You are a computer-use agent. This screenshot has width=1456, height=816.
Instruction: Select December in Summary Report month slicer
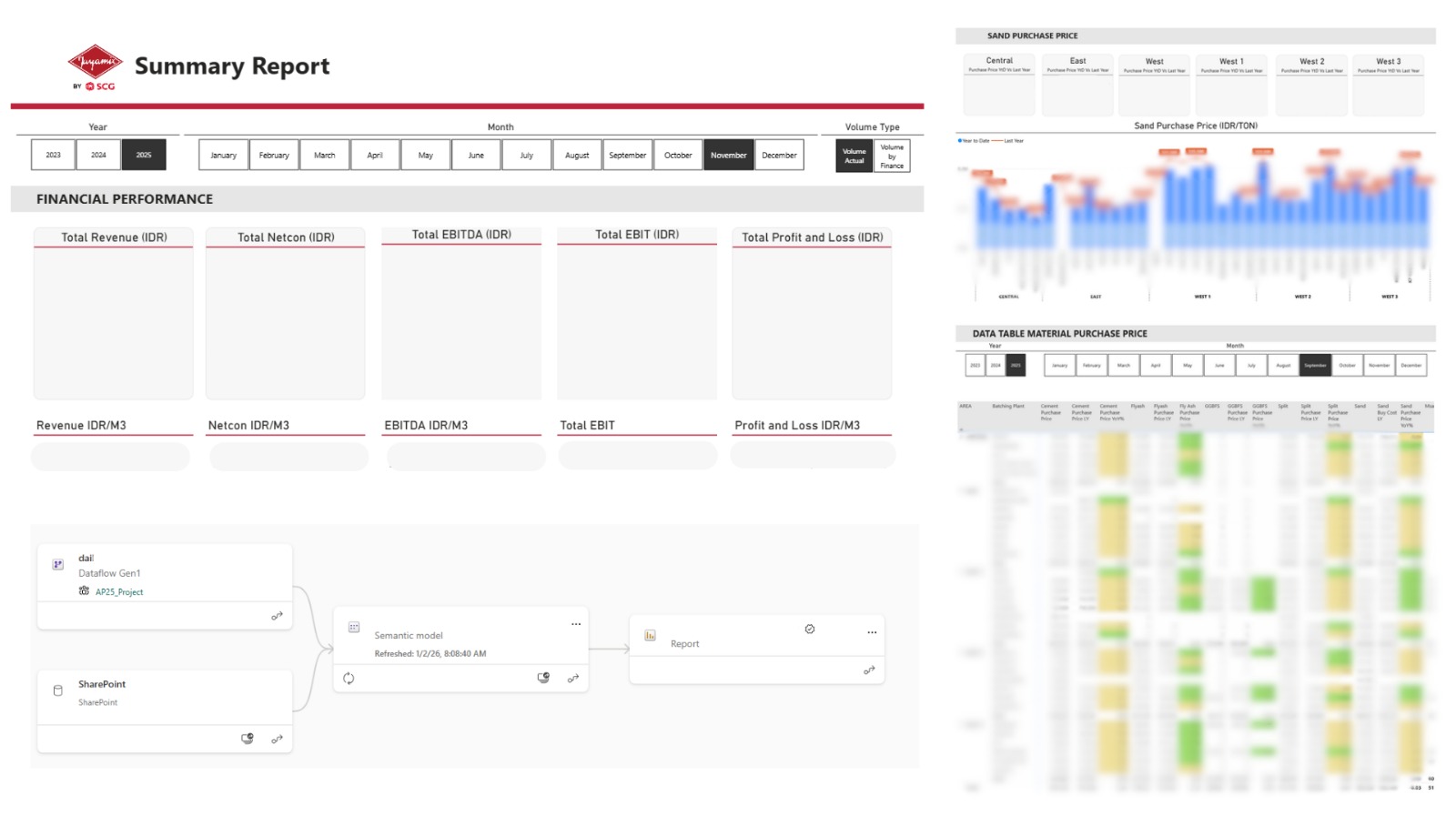point(779,155)
